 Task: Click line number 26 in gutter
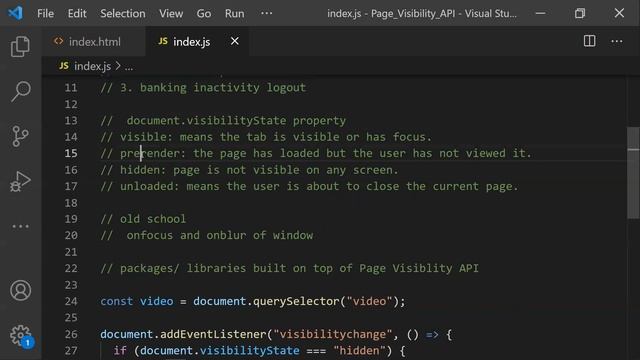(x=71, y=334)
